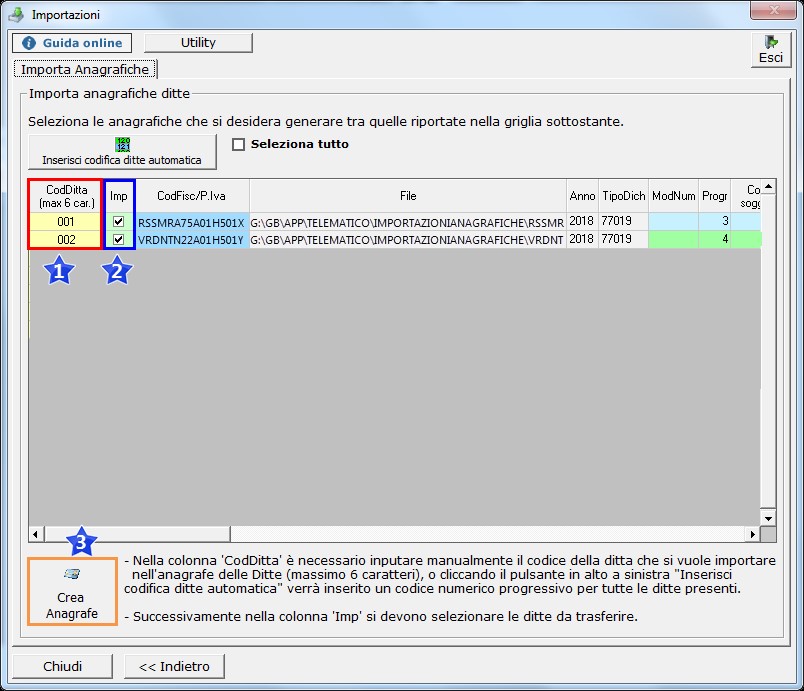
Task: Uncheck Imp checkbox for VRDNTN22A01H501Y row
Action: (x=118, y=239)
